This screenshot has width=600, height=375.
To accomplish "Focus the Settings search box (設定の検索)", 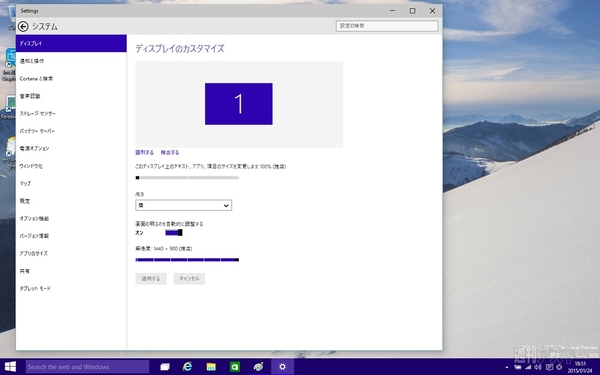I will pos(387,26).
